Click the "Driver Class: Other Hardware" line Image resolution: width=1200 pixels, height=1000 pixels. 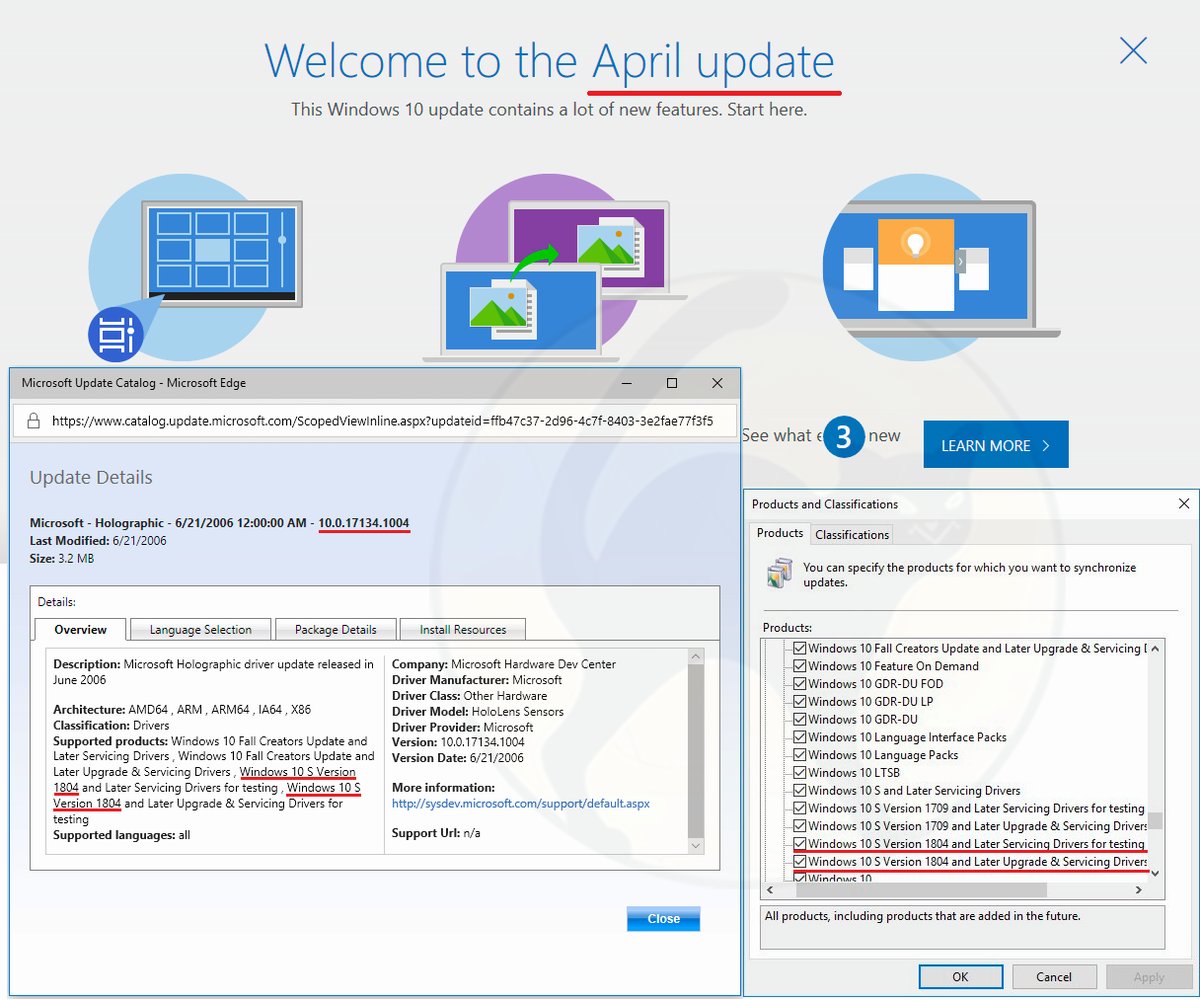point(469,695)
